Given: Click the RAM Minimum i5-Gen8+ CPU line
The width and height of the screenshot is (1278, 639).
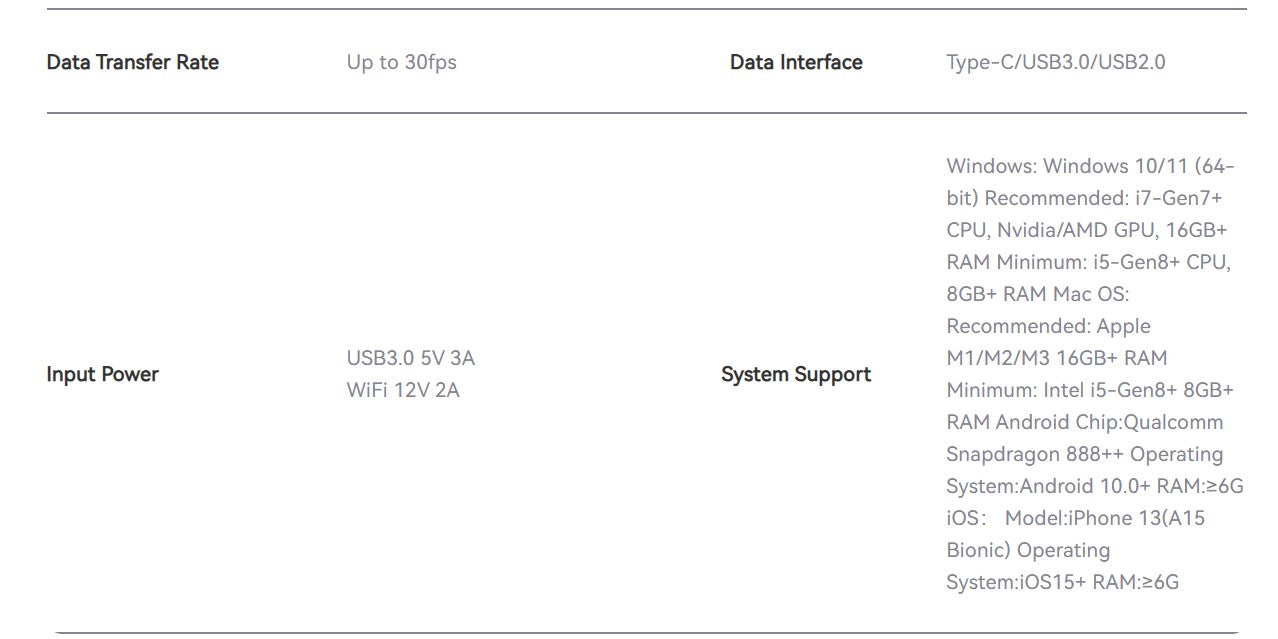Looking at the screenshot, I should coord(1088,262).
